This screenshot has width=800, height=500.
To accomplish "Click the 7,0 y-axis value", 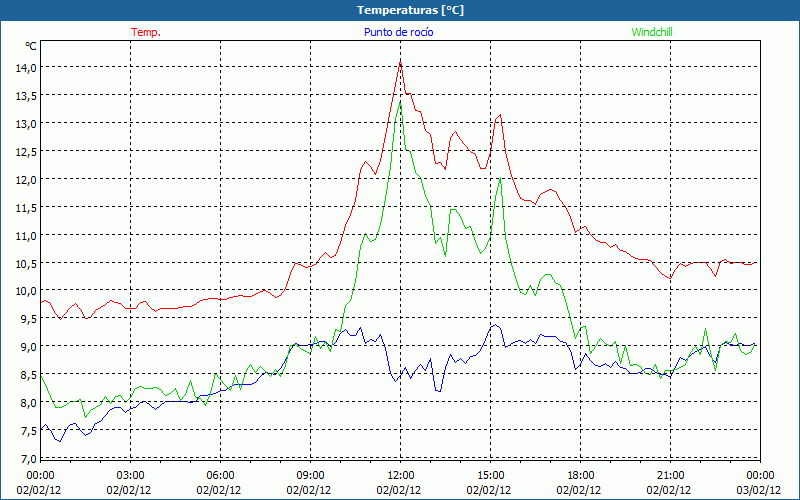I will (x=28, y=459).
